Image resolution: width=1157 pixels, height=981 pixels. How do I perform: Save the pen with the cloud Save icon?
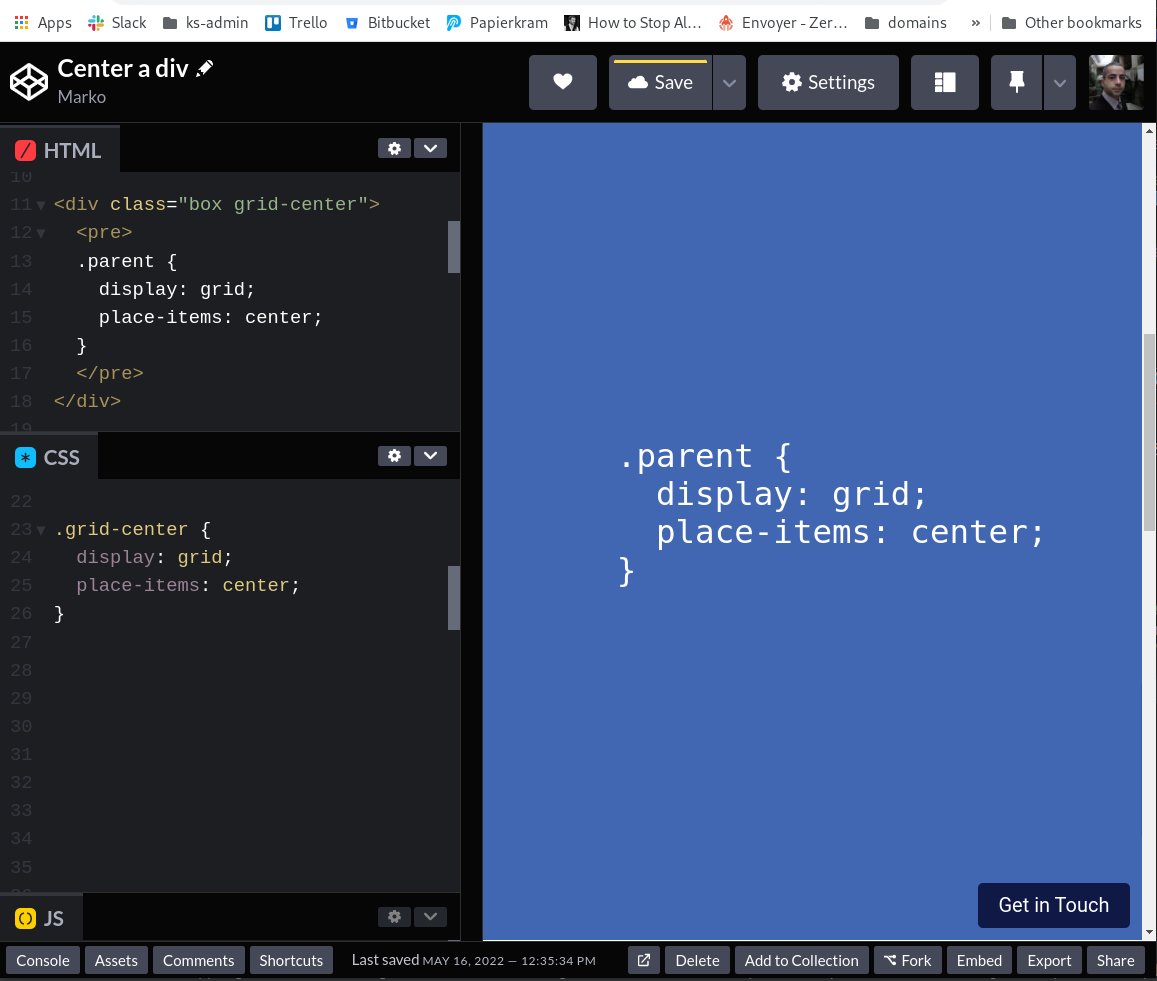point(660,82)
